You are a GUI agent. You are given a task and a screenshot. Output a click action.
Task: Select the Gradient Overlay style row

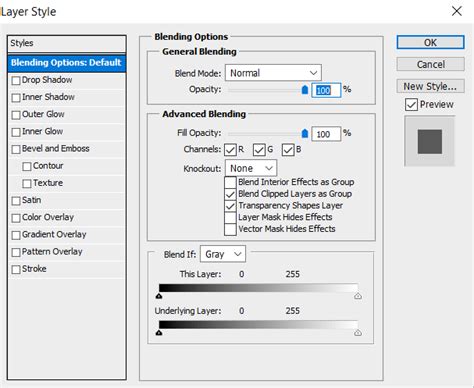click(66, 235)
